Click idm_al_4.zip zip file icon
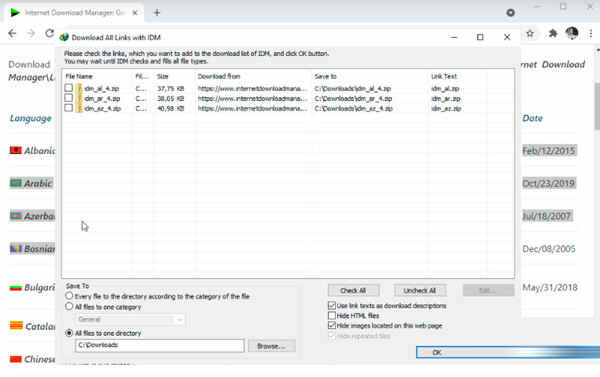Viewport: 600px width, 377px height. point(79,88)
